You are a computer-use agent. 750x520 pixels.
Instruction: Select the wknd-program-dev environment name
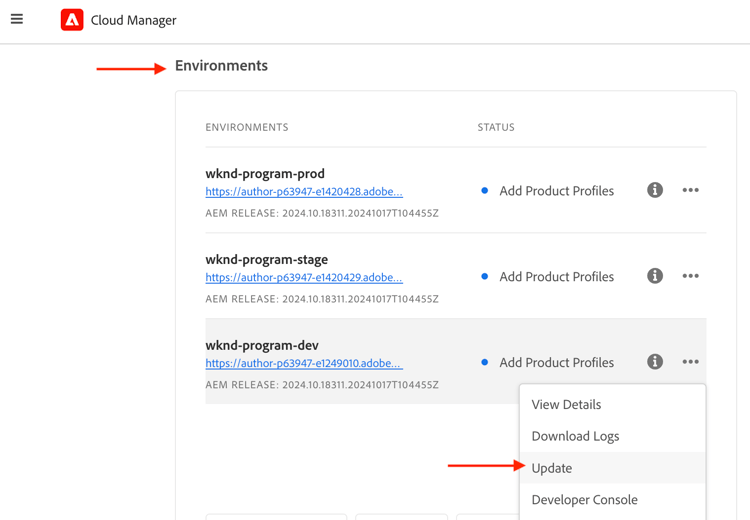point(262,345)
